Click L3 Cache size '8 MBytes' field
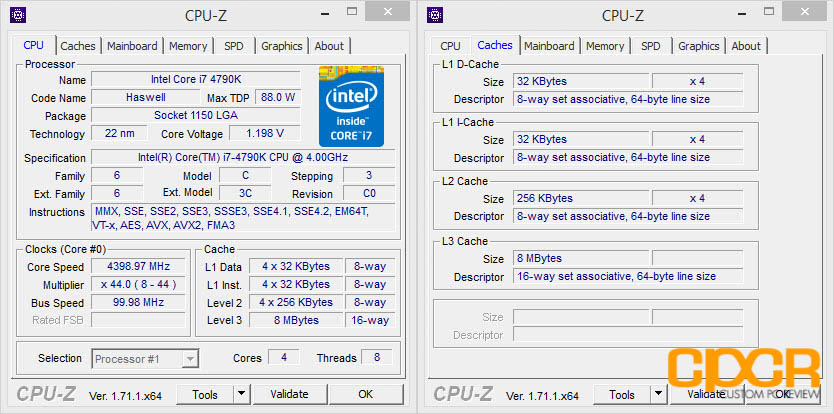 pyautogui.click(x=581, y=259)
